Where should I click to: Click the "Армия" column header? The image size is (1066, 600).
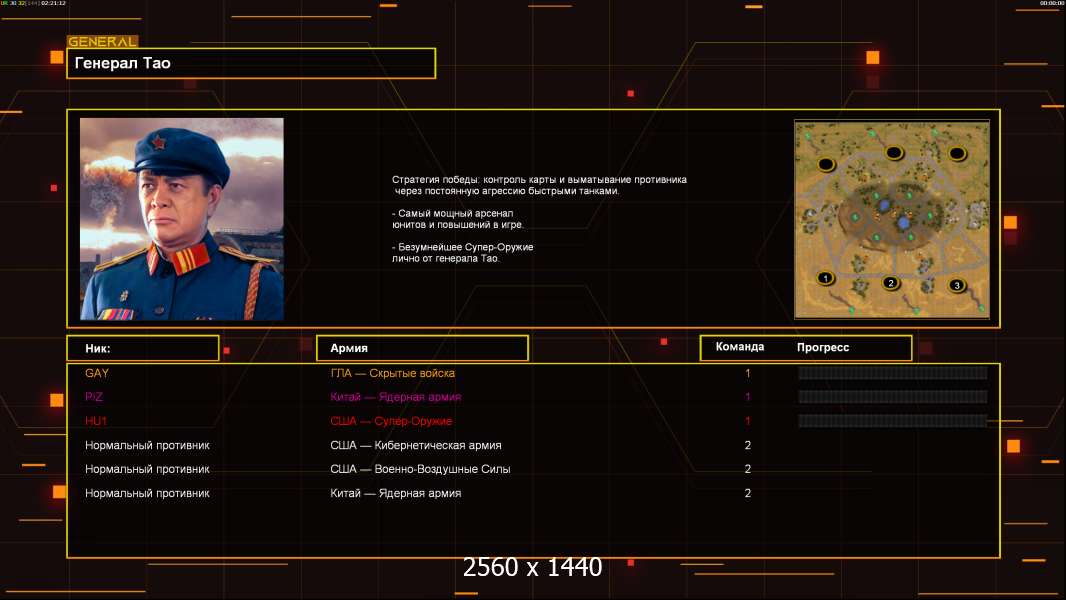(x=422, y=348)
